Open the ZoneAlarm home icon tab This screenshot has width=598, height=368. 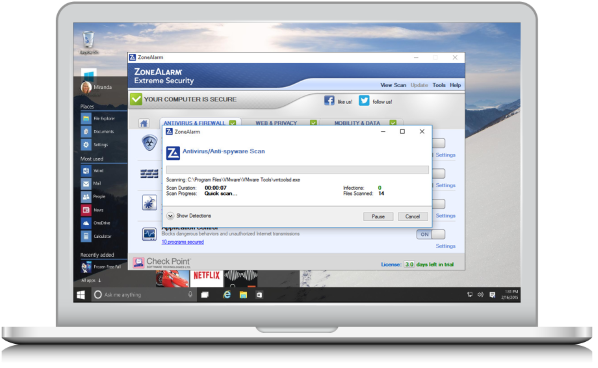tap(144, 123)
